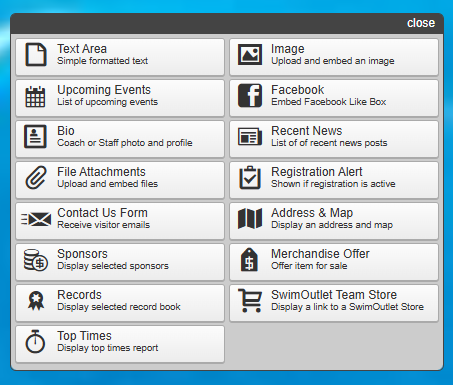Click the stopwatch icon for Top Times
The image size is (453, 385).
tap(35, 341)
